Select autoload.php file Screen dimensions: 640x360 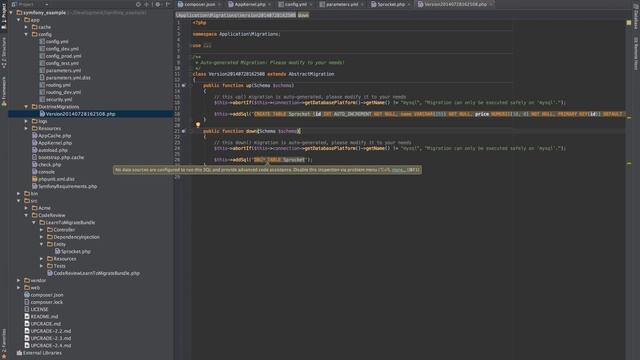pos(50,150)
